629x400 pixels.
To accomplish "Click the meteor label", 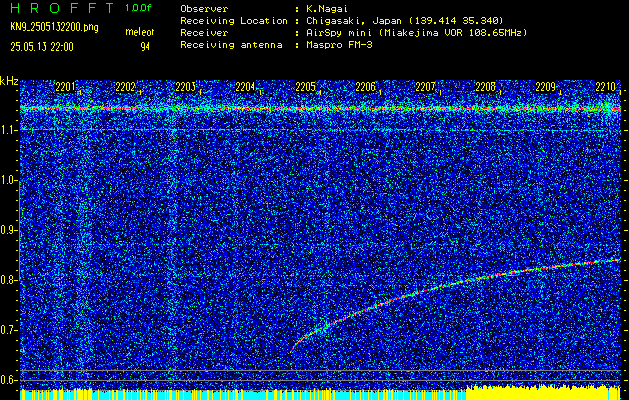I will click(x=140, y=32).
